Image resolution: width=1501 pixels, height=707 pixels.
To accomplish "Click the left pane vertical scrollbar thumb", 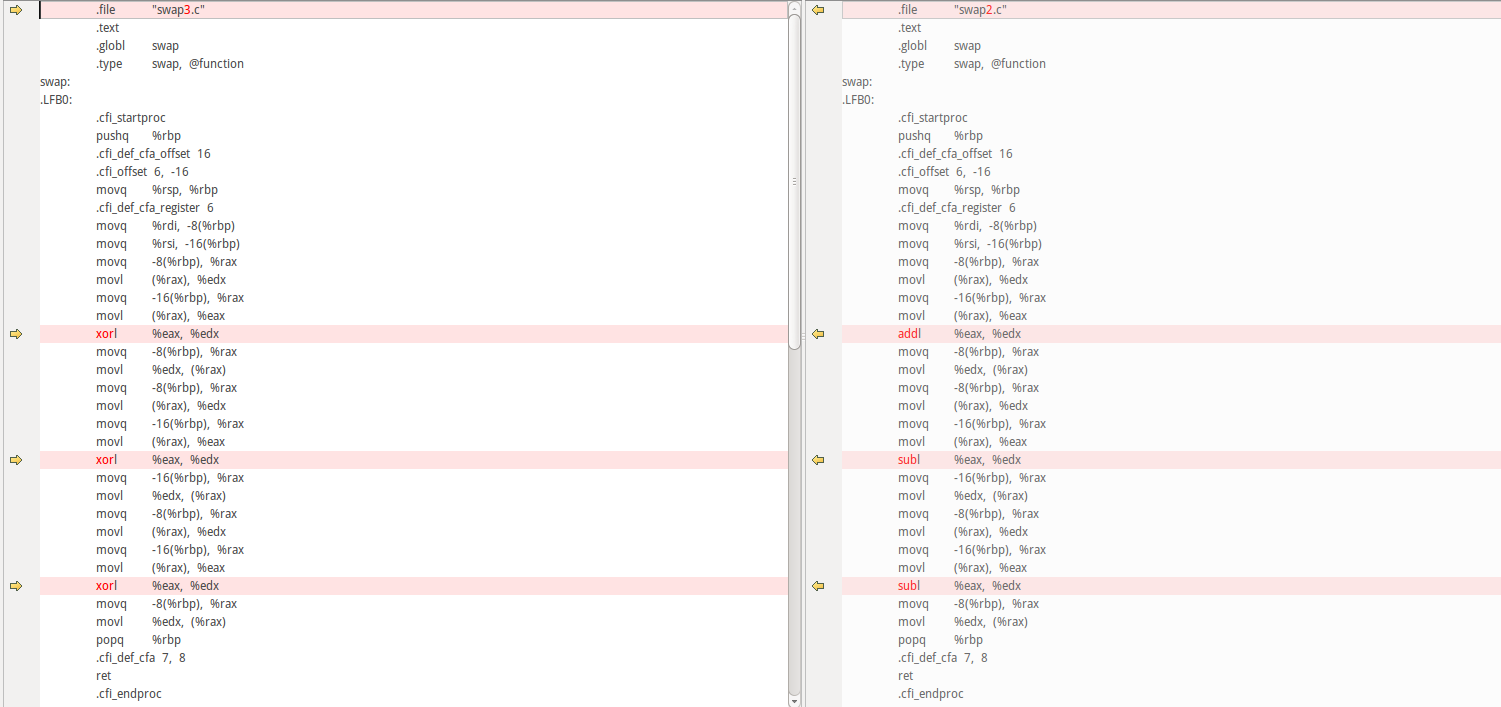I will tap(794, 180).
